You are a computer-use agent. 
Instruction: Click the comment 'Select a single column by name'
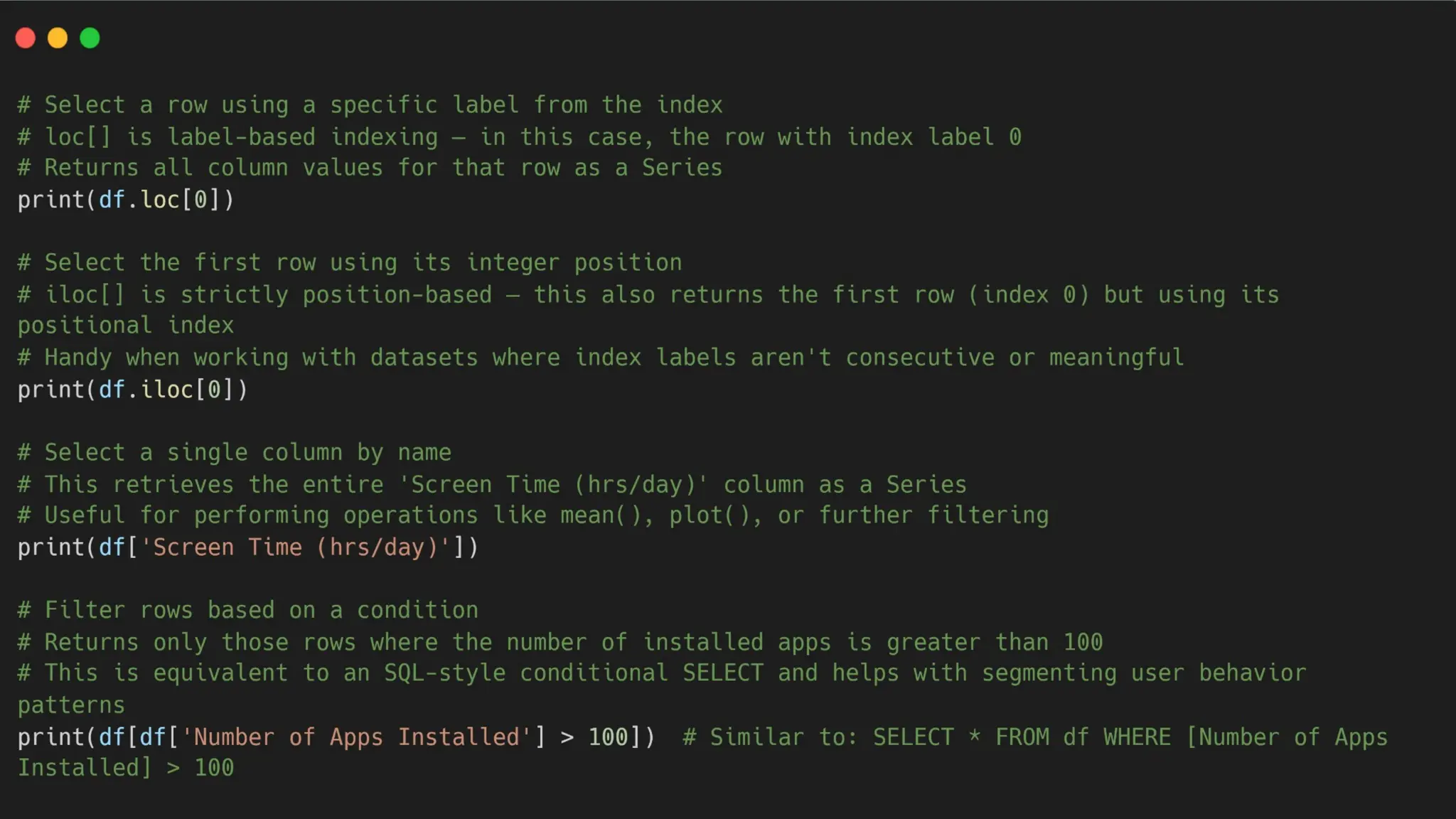[x=235, y=452]
